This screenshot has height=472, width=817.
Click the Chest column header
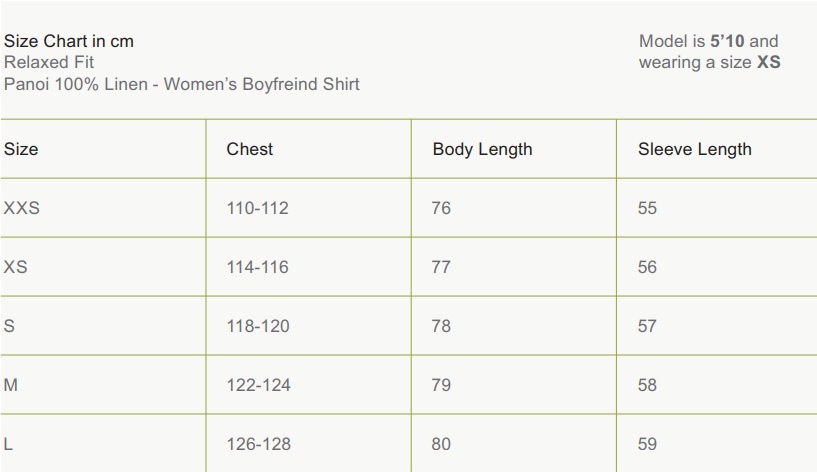click(250, 149)
